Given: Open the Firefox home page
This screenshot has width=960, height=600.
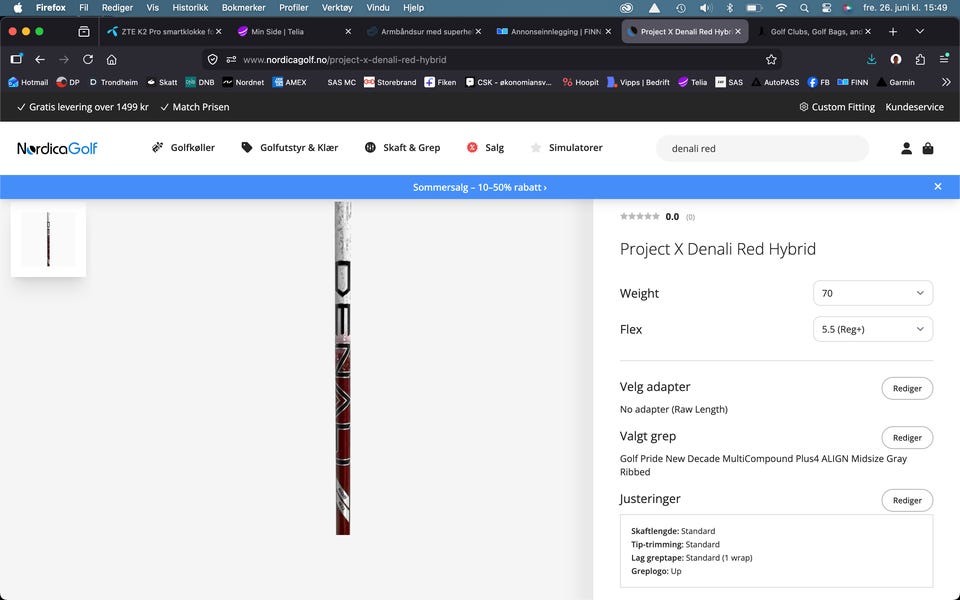Looking at the screenshot, I should tap(111, 59).
